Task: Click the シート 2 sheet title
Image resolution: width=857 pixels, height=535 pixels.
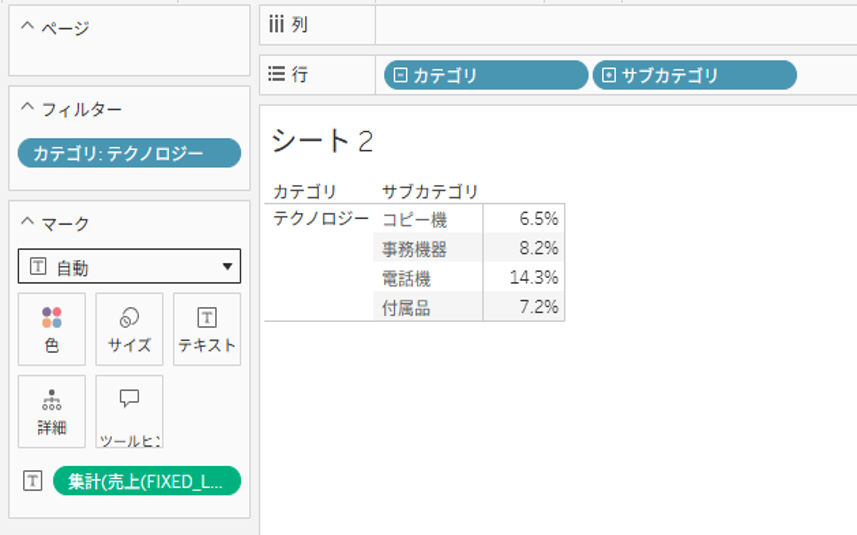Action: [x=322, y=141]
